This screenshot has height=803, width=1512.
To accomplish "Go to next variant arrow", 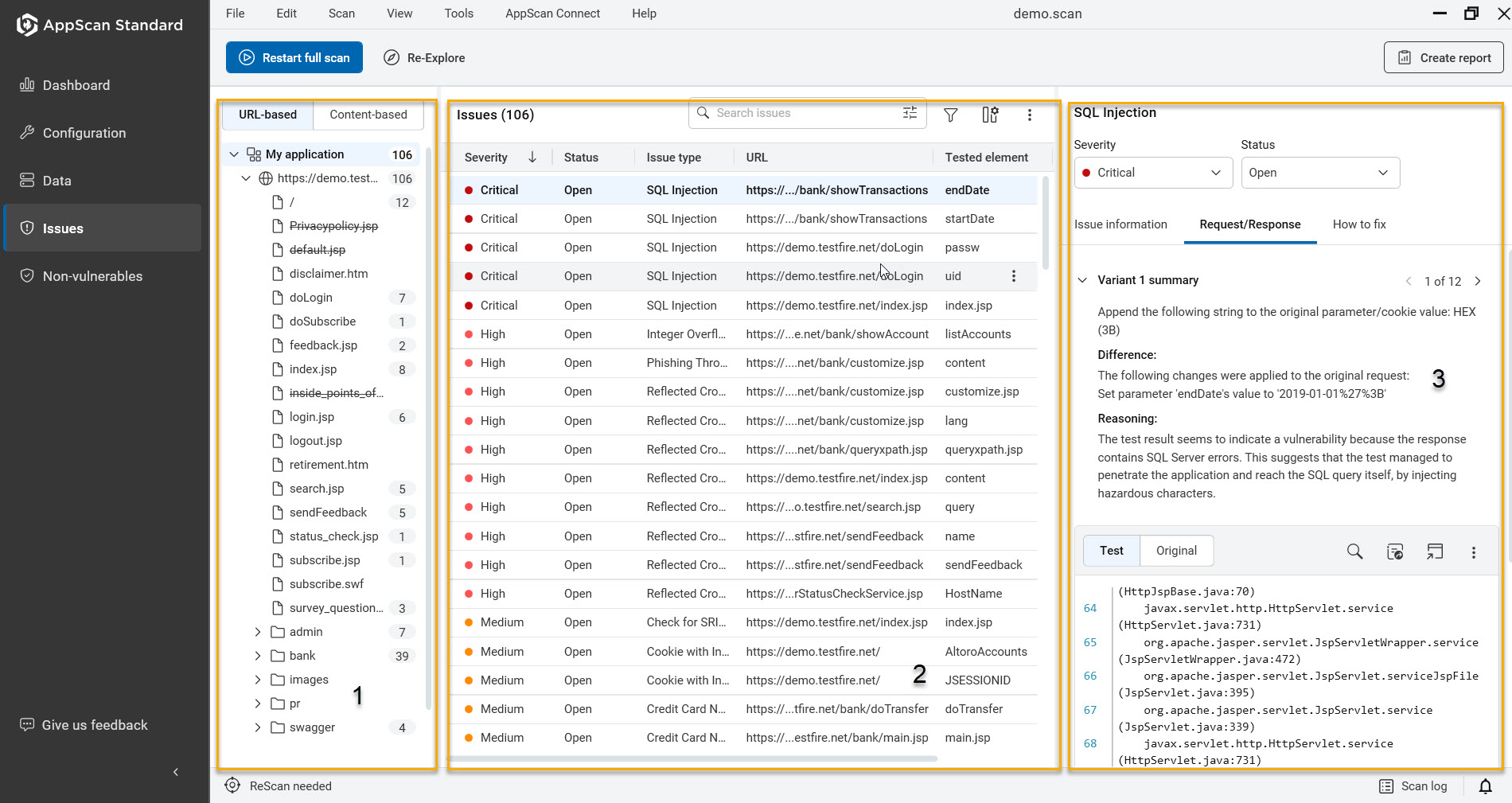I will 1478,281.
